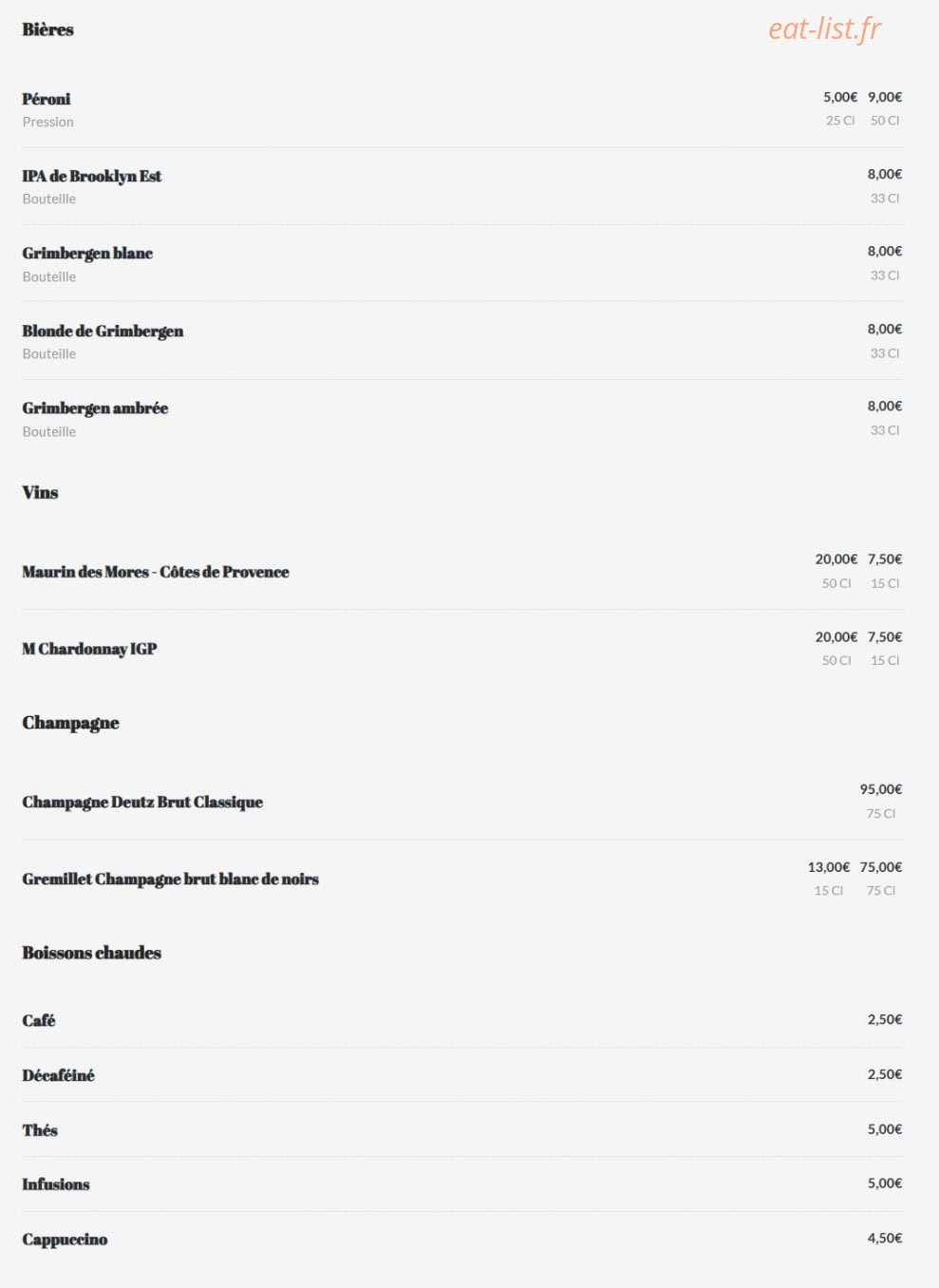The image size is (939, 1288).
Task: Select the Boissons chaudes heading
Action: click(x=91, y=953)
